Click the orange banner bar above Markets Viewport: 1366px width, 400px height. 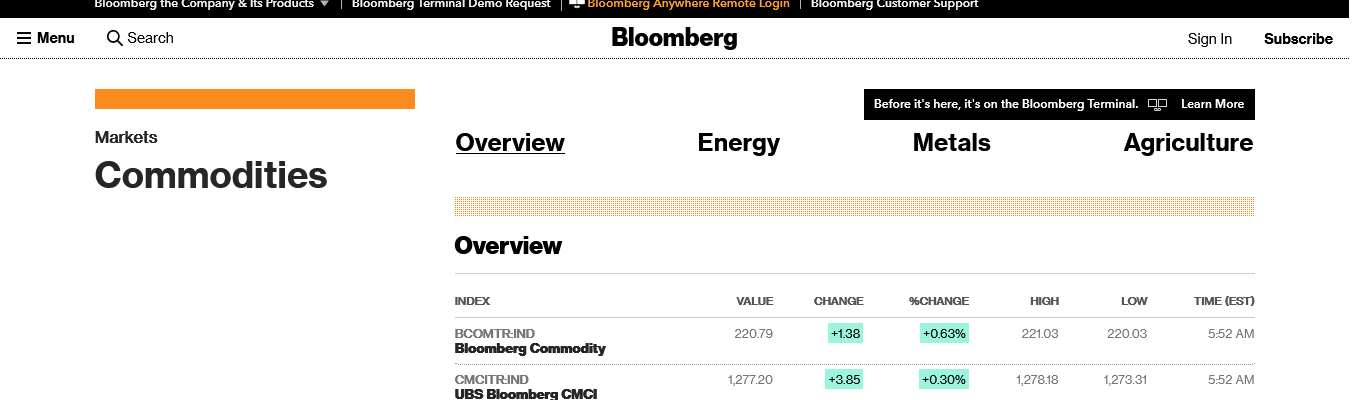tap(254, 99)
